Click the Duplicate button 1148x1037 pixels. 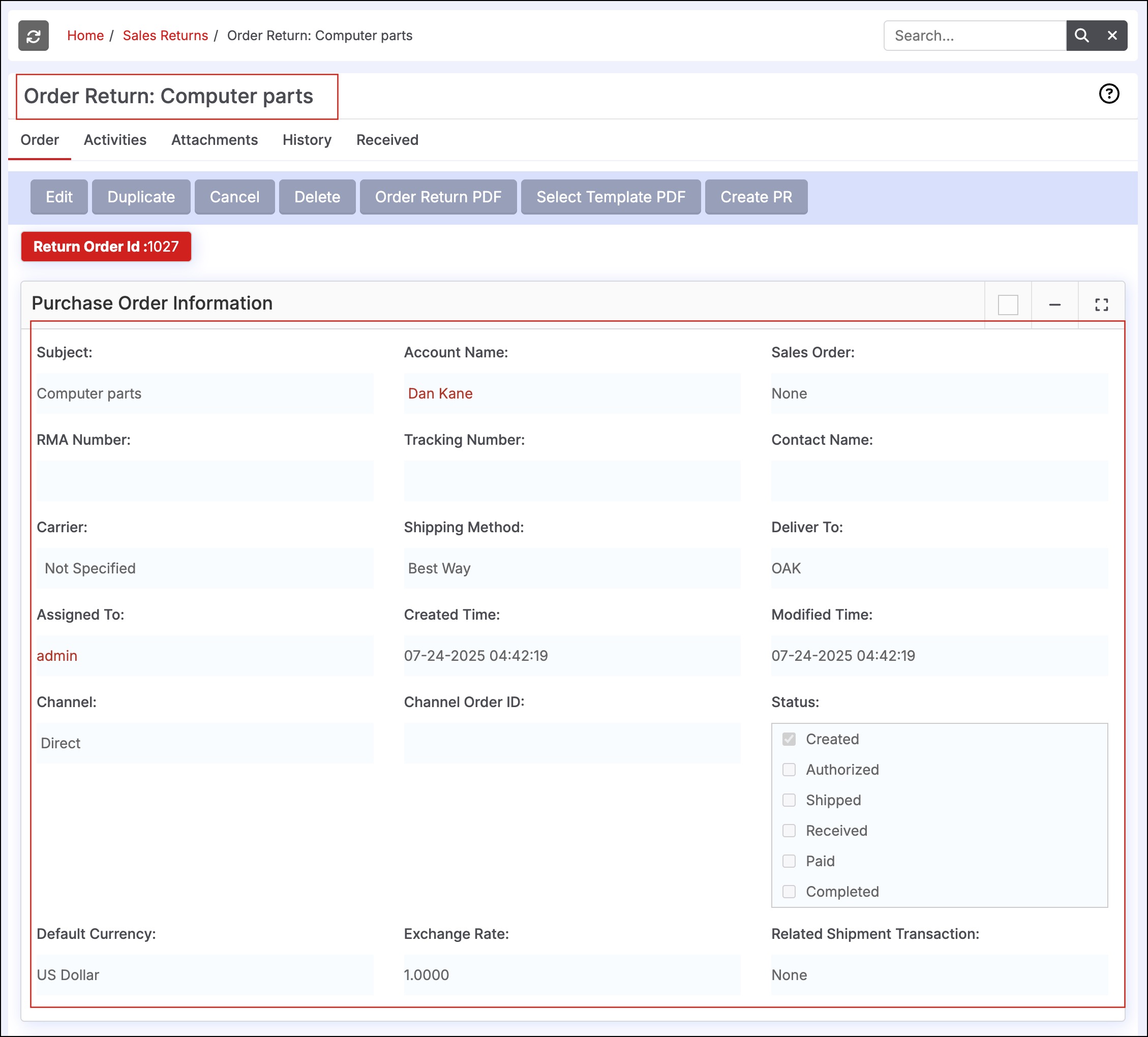141,197
